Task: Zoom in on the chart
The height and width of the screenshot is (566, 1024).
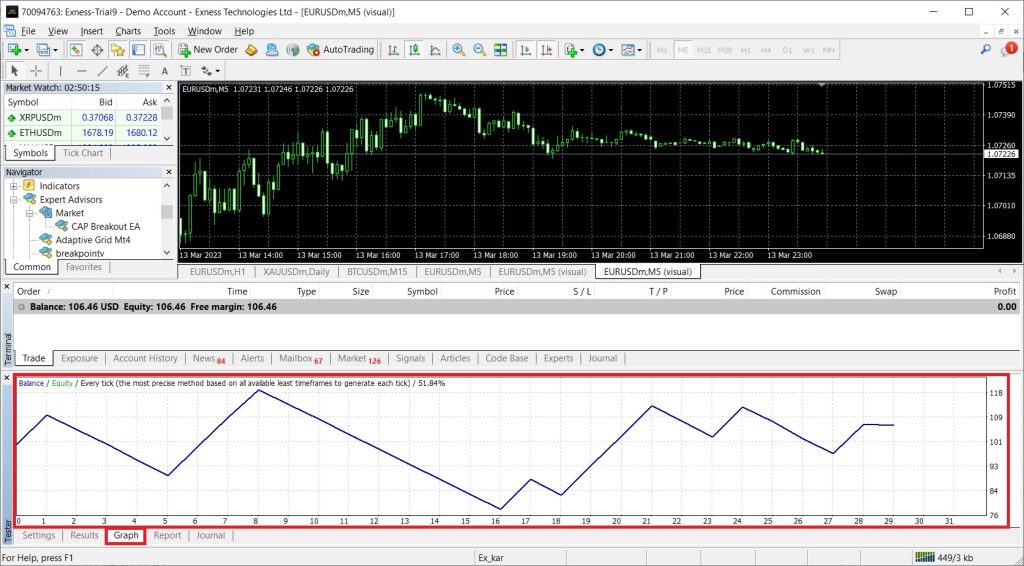Action: (458, 50)
